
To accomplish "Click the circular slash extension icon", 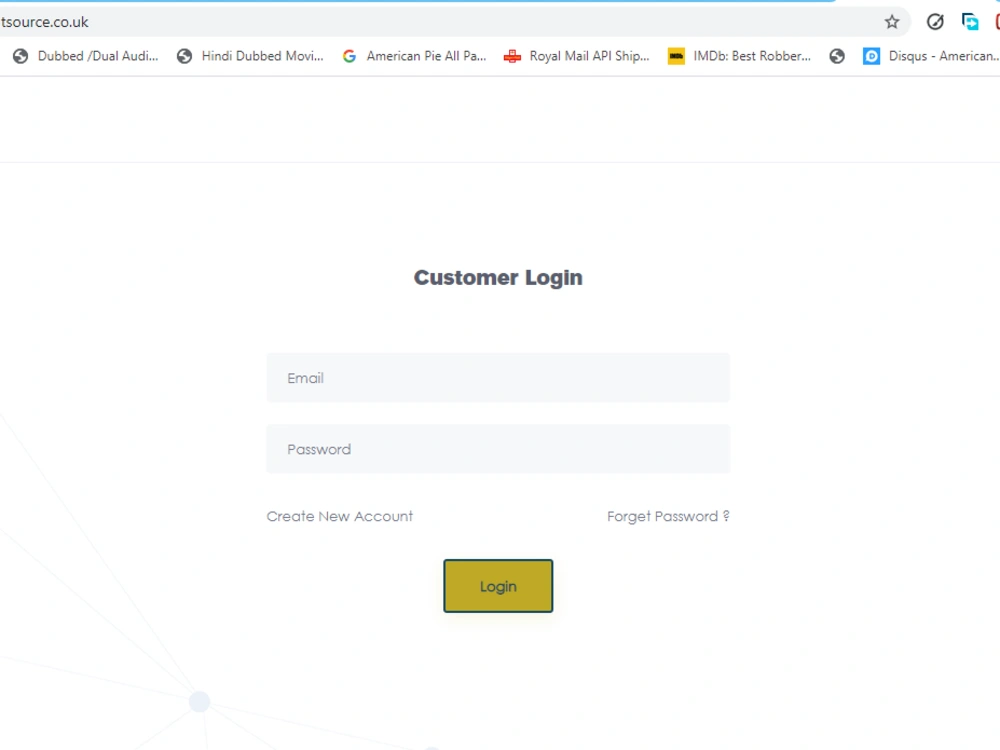I will (x=935, y=22).
